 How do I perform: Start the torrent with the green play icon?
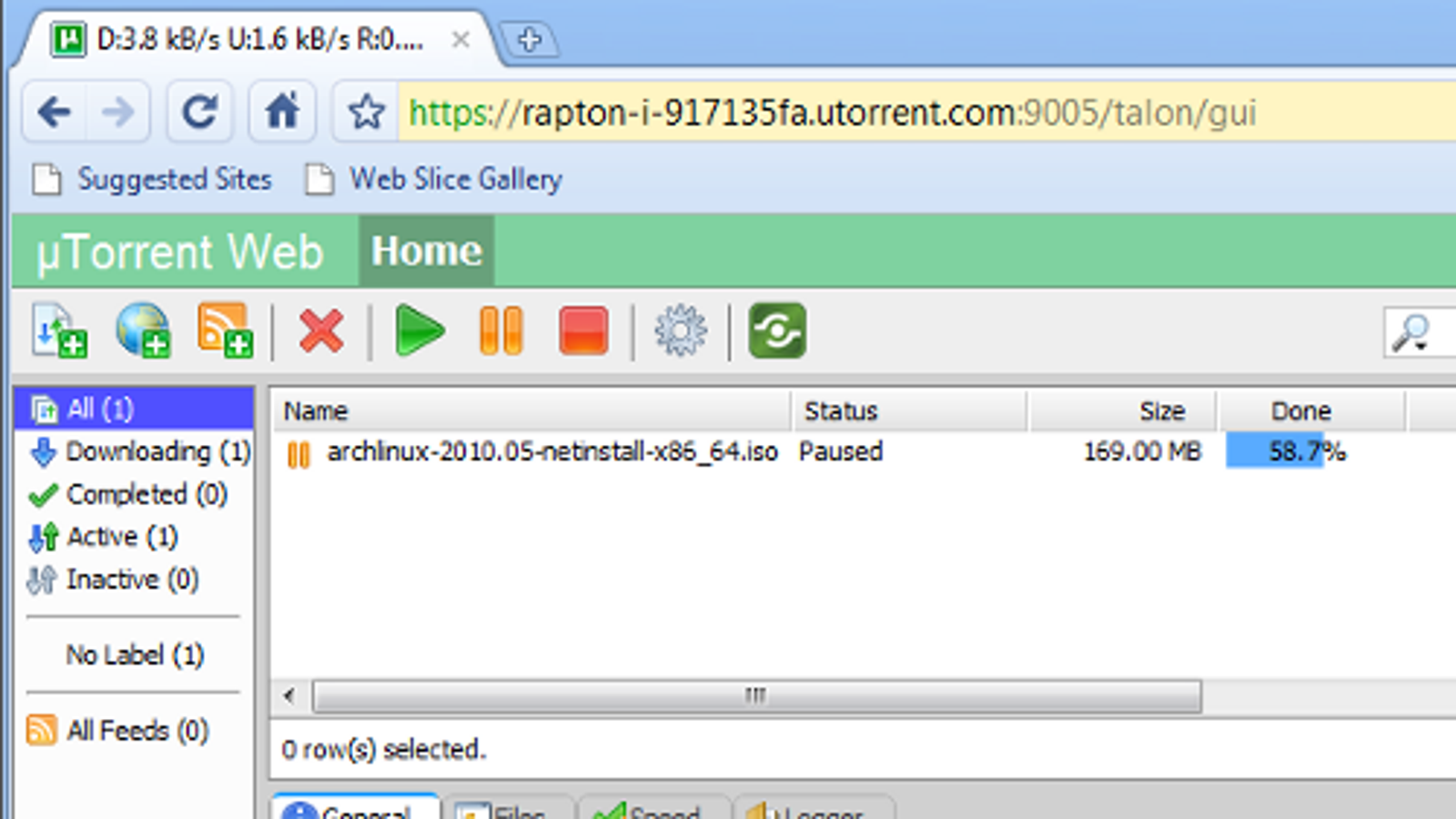point(420,330)
